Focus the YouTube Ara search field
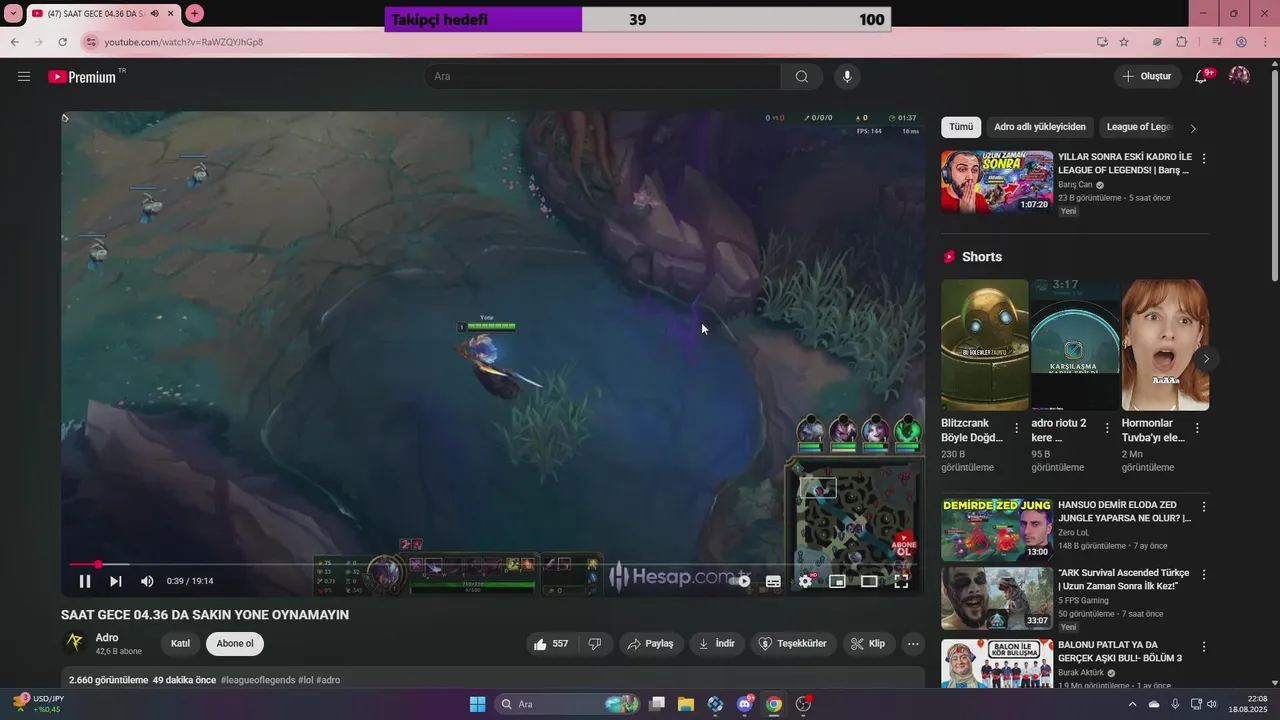The width and height of the screenshot is (1280, 720). pyautogui.click(x=603, y=76)
